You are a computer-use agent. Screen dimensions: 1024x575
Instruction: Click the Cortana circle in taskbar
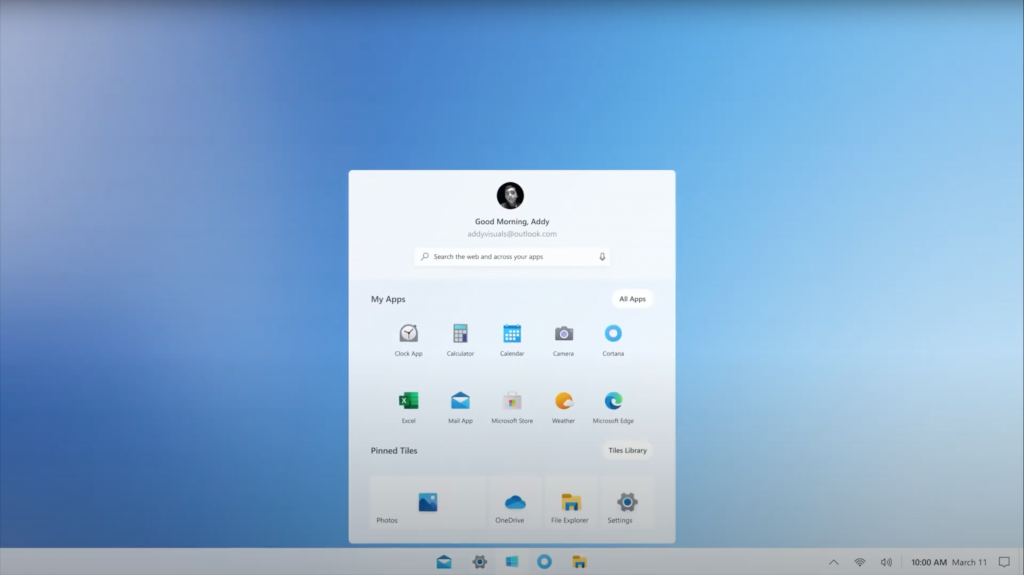click(545, 562)
